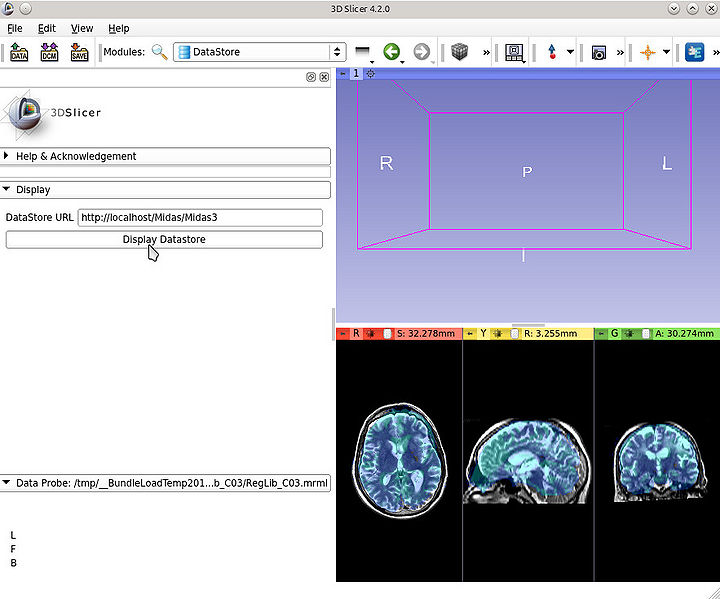The width and height of the screenshot is (720, 599).
Task: Toggle the pin on green slice view
Action: click(x=601, y=334)
